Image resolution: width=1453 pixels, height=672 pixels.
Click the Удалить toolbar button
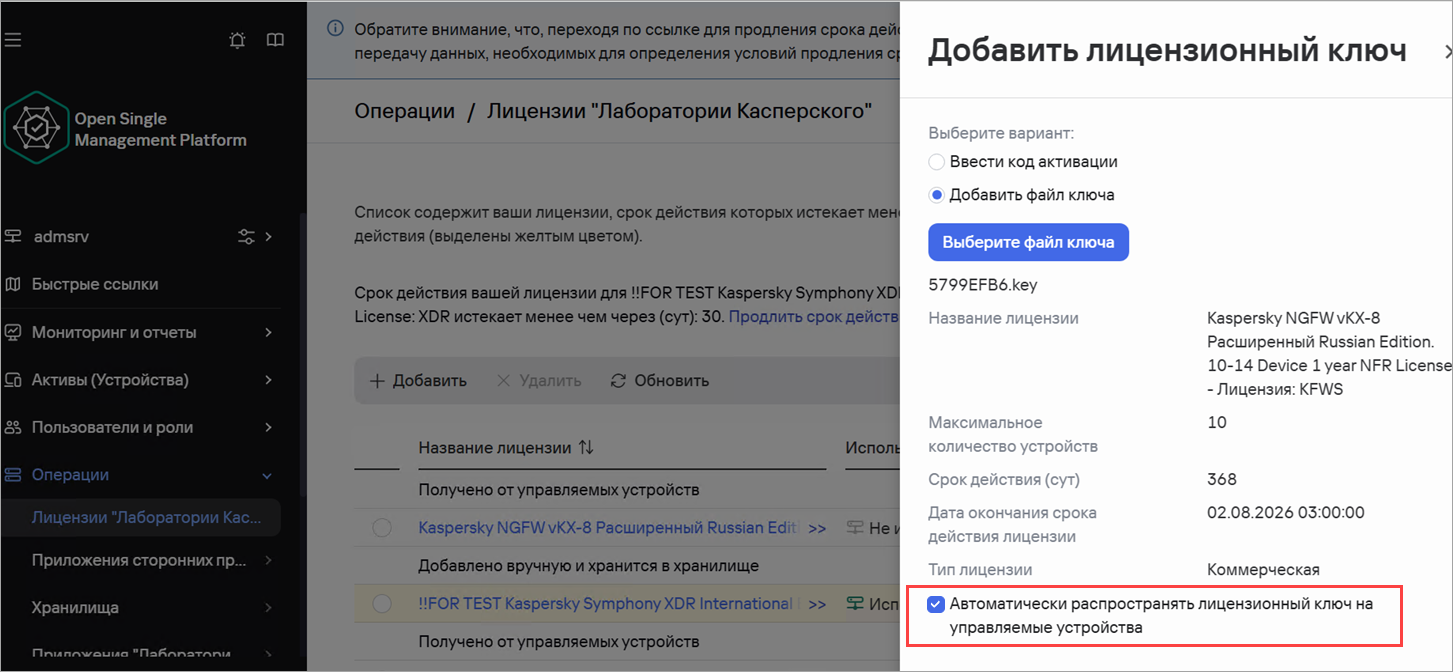point(538,380)
